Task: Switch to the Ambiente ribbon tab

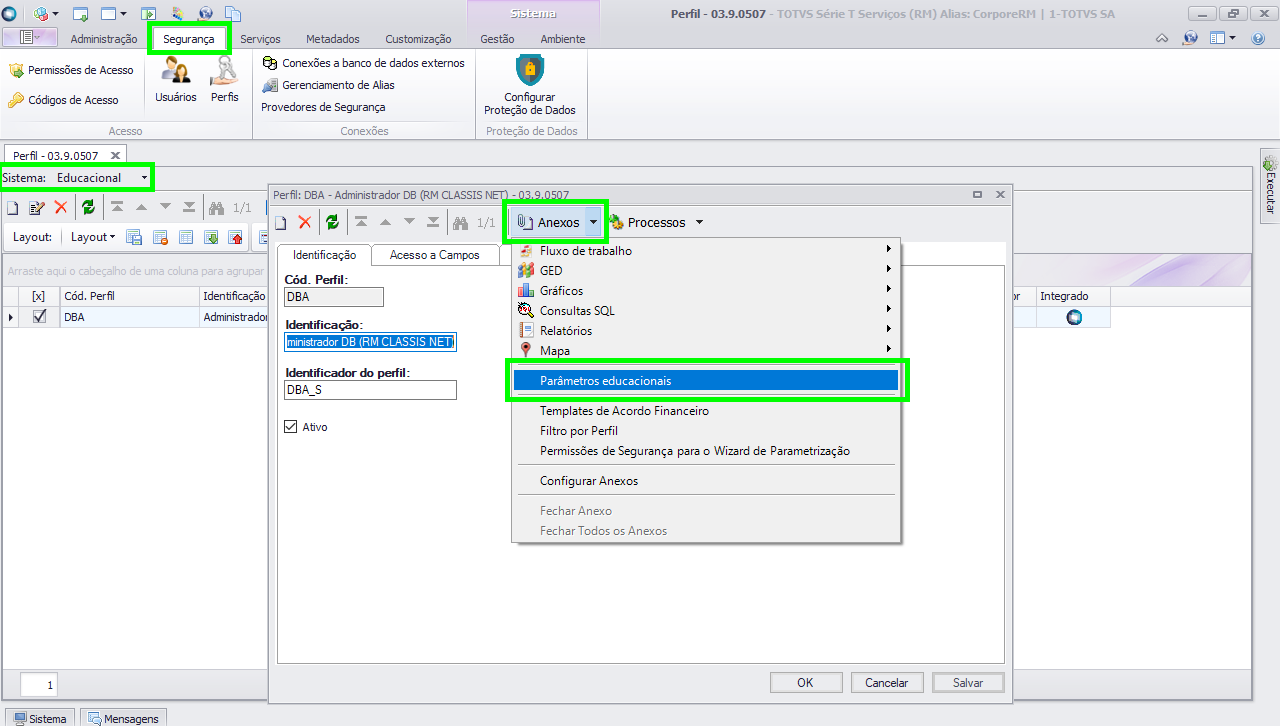Action: (x=563, y=39)
